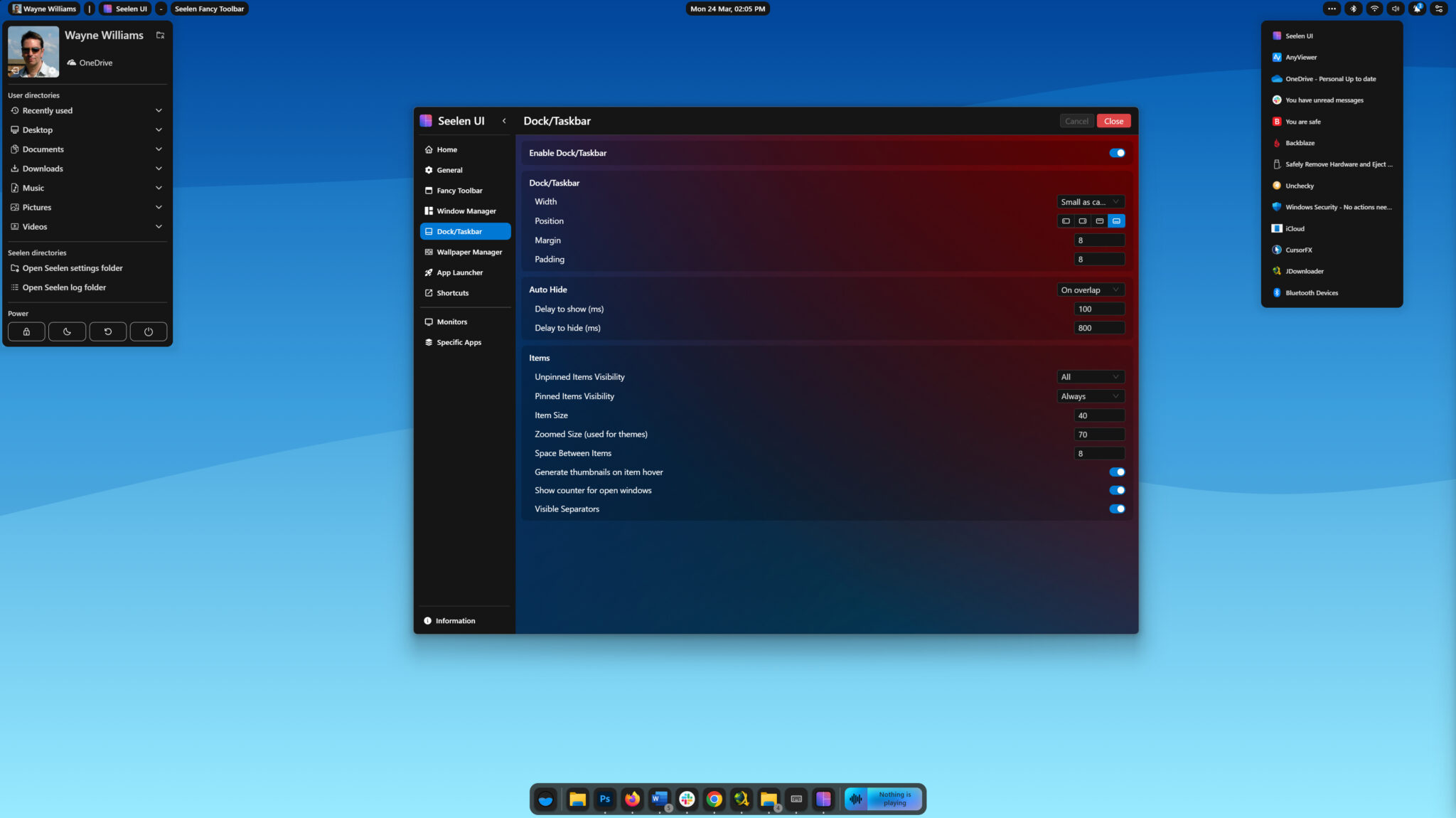
Task: Open Photoshop from the dock
Action: (604, 799)
